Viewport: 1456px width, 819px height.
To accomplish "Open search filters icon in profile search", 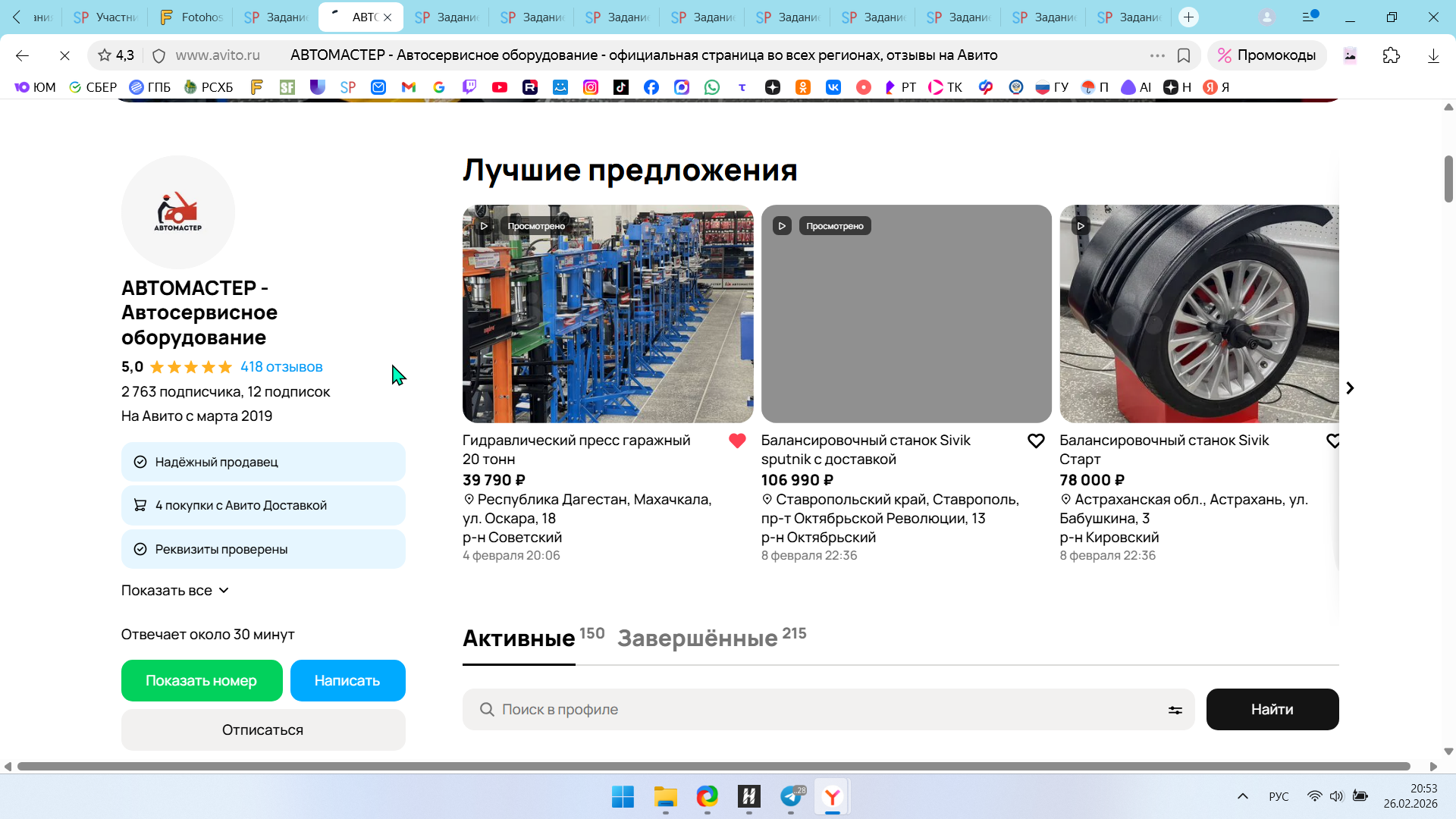I will tap(1175, 710).
